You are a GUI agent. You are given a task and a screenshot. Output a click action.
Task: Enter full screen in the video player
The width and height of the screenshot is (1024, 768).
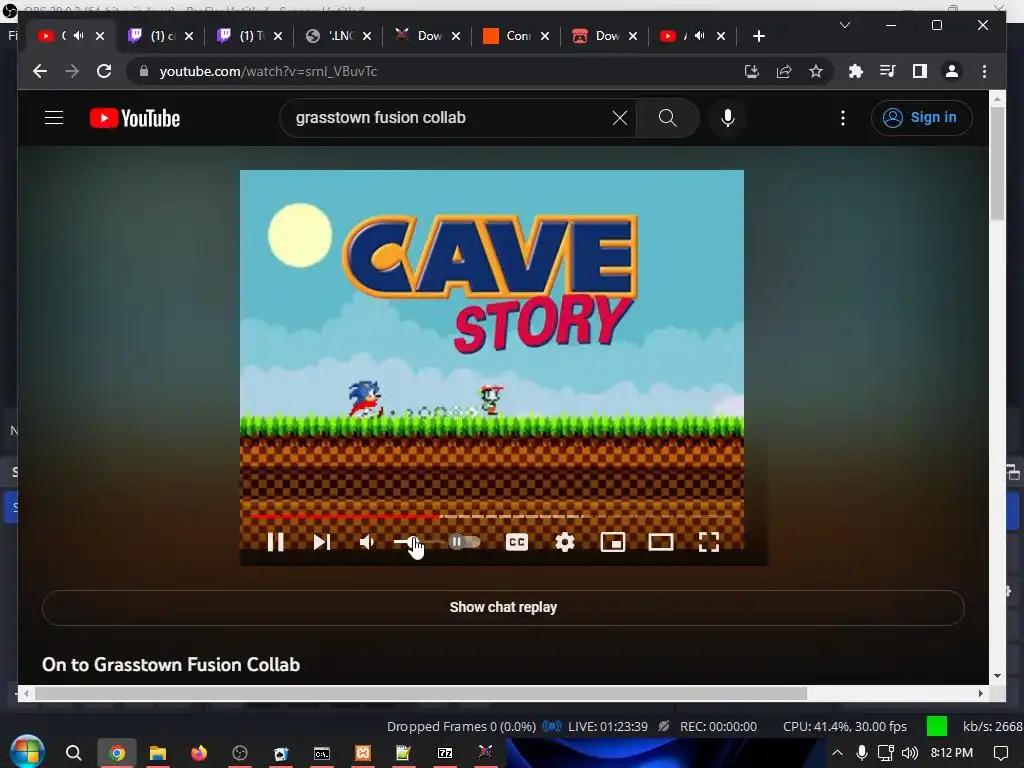pos(709,542)
